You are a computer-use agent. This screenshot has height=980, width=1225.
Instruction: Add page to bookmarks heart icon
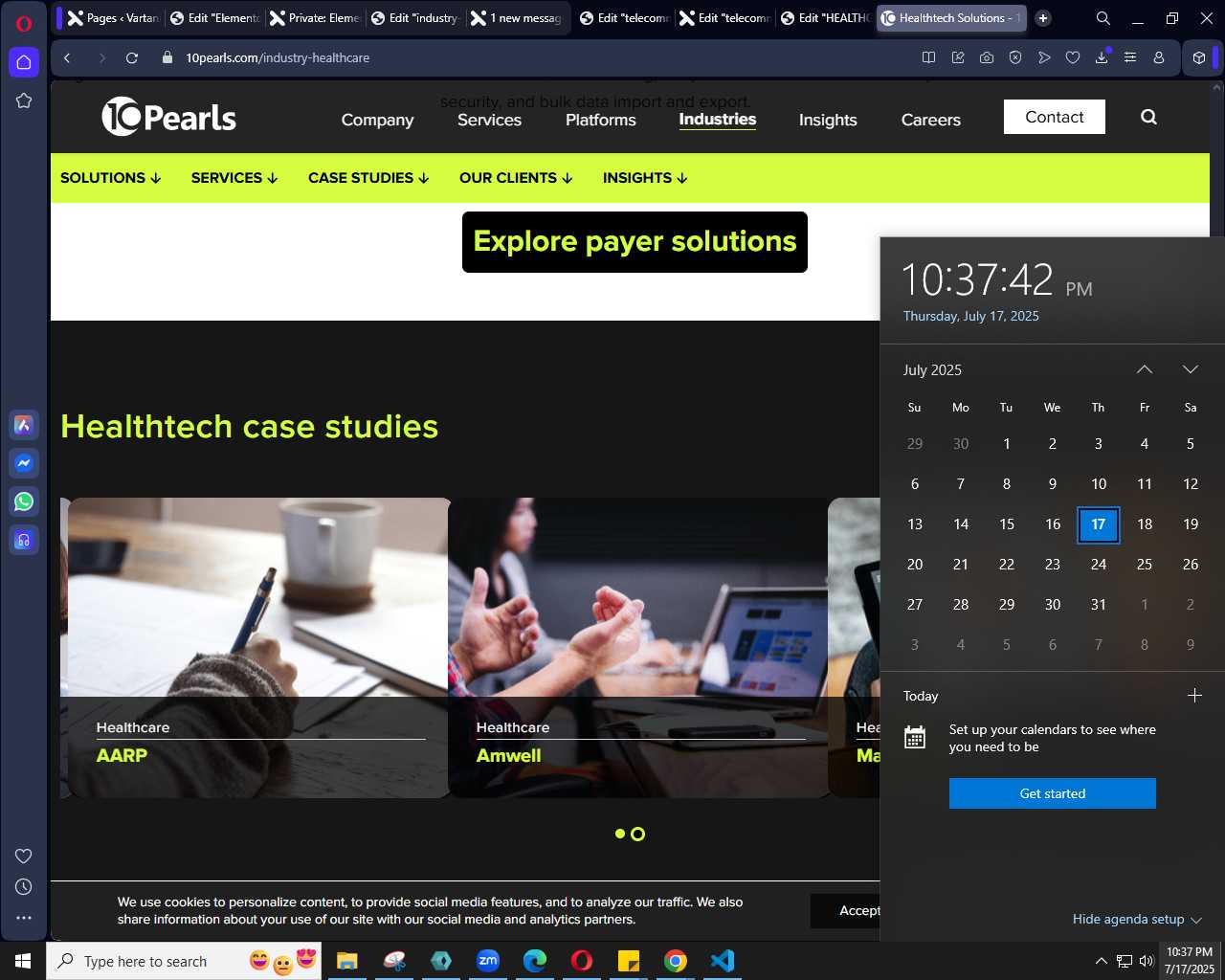pos(1073,57)
